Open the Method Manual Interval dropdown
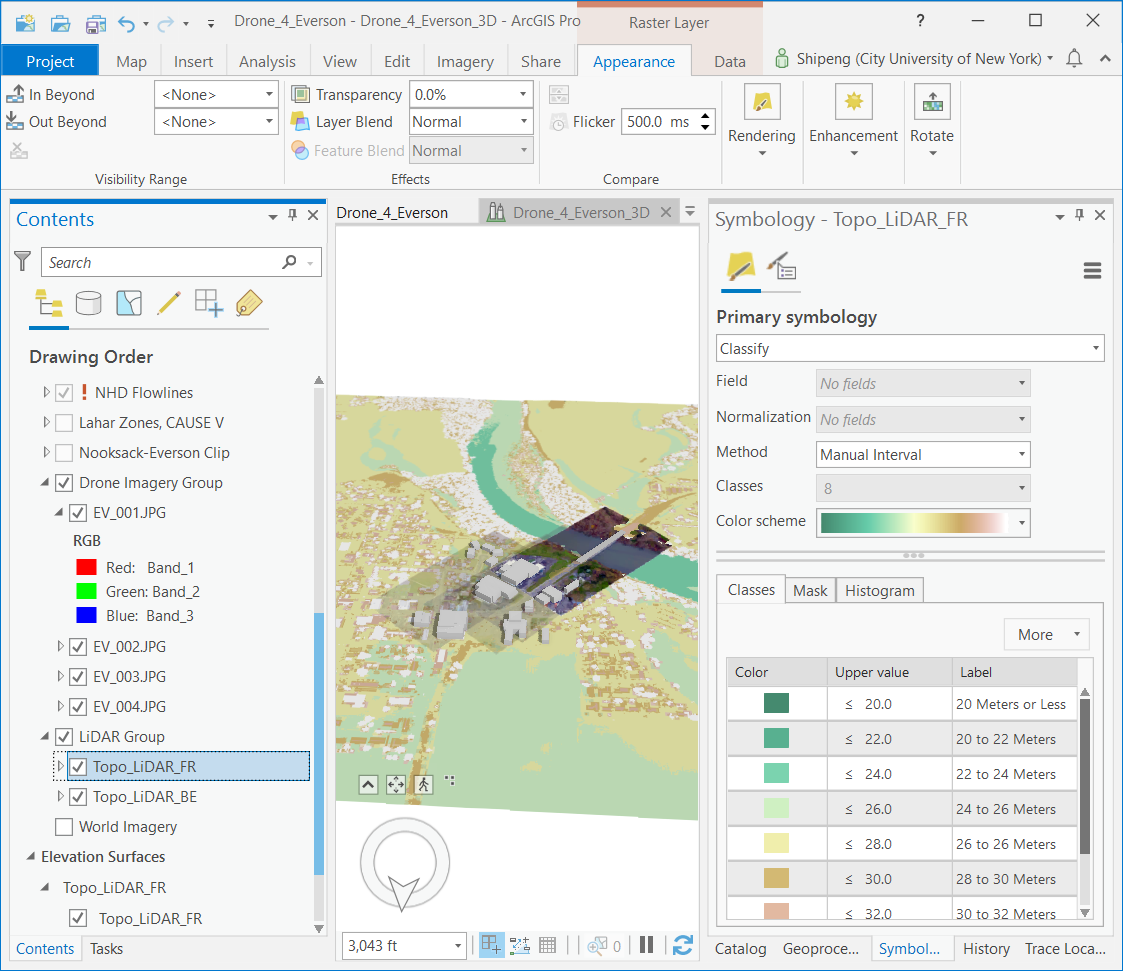This screenshot has height=971, width=1123. click(x=922, y=455)
